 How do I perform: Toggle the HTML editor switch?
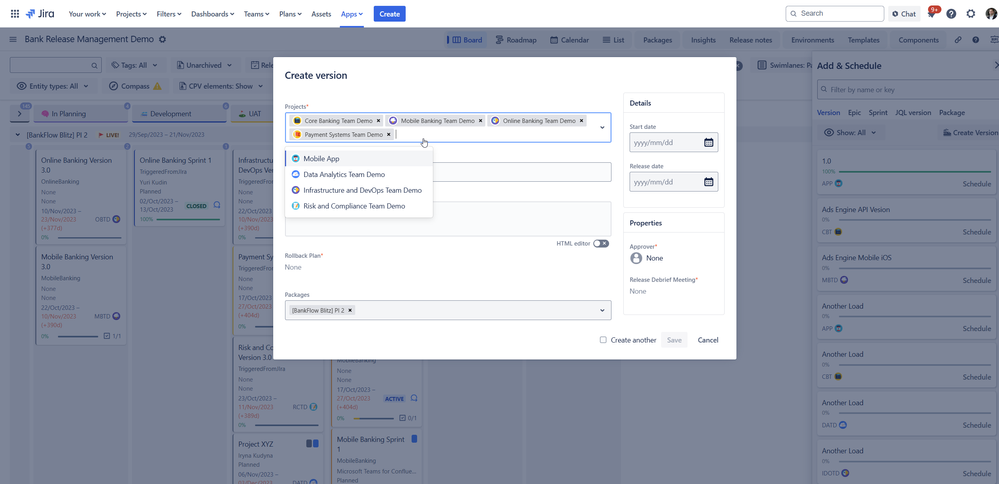[x=601, y=243]
